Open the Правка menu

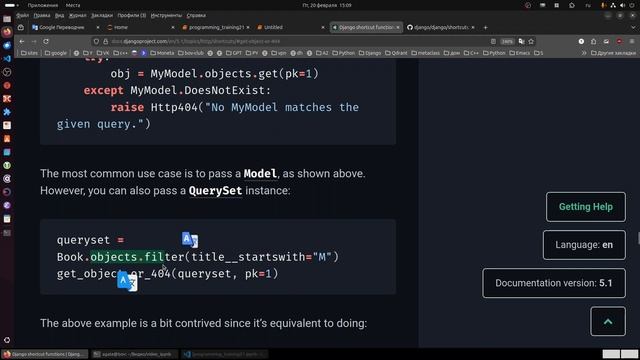[x=42, y=16]
